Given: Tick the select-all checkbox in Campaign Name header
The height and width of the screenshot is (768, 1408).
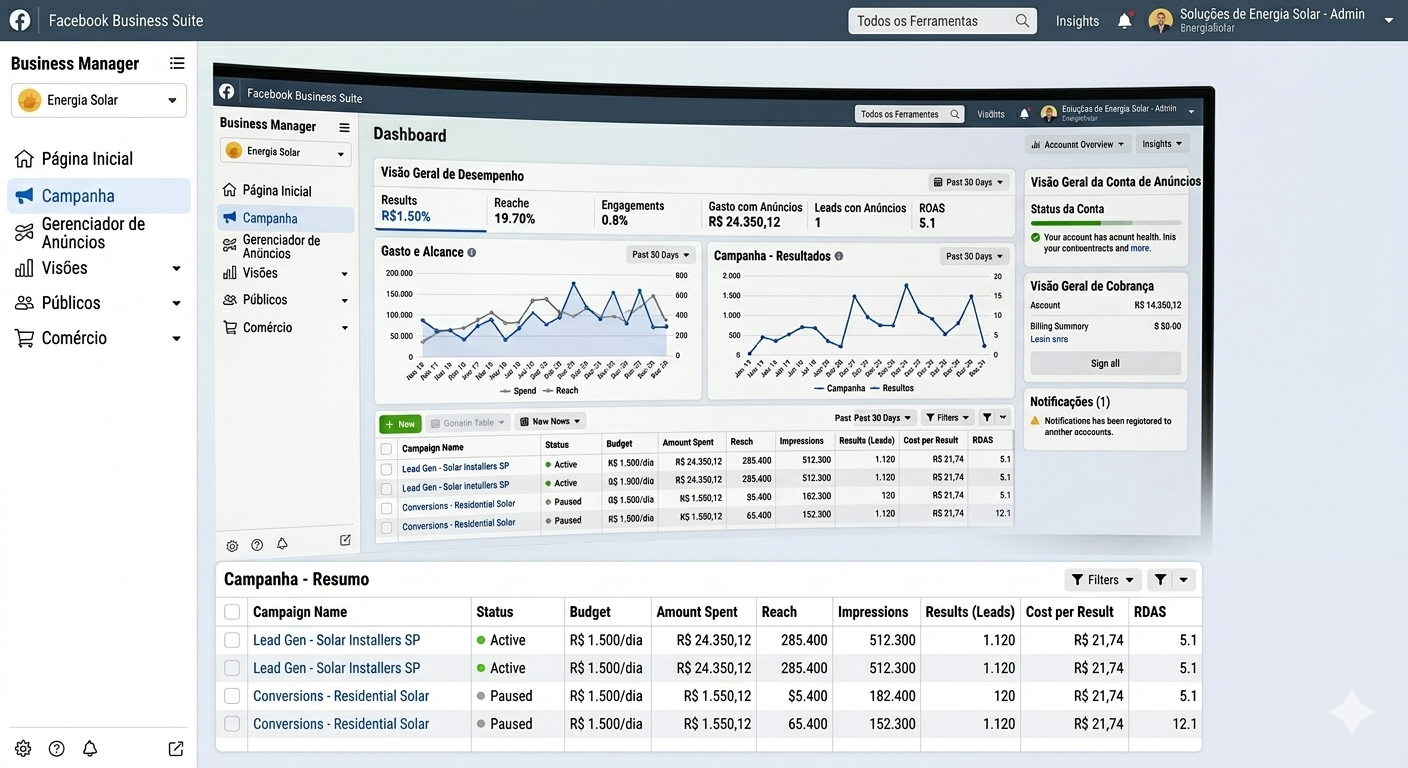Looking at the screenshot, I should [232, 612].
